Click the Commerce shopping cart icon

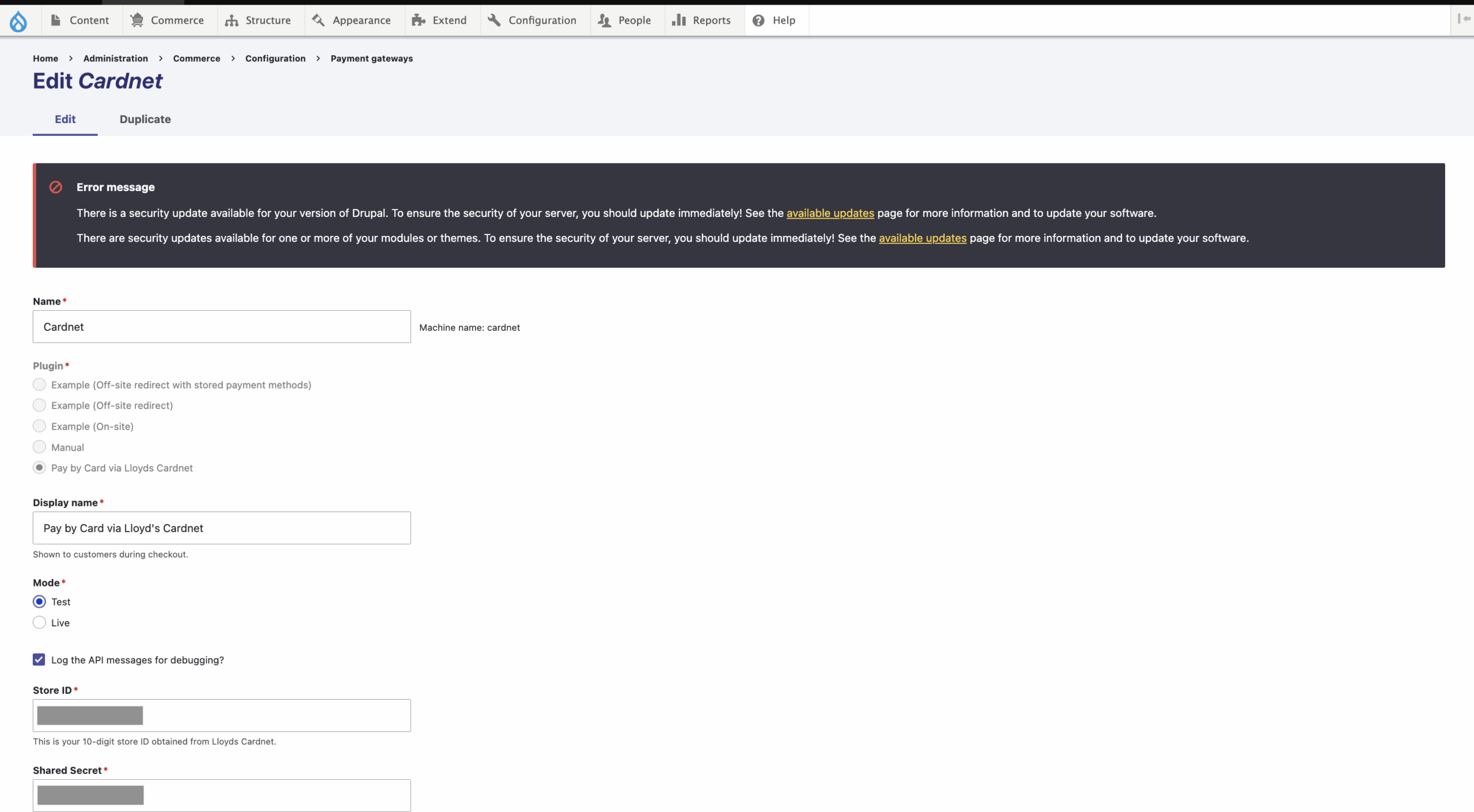pyautogui.click(x=137, y=20)
